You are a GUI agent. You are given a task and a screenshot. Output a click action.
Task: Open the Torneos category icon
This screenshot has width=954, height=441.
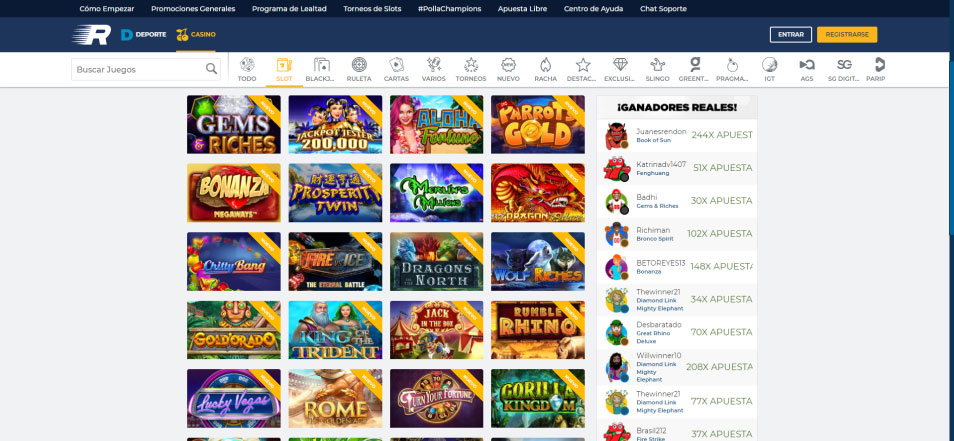pyautogui.click(x=471, y=65)
